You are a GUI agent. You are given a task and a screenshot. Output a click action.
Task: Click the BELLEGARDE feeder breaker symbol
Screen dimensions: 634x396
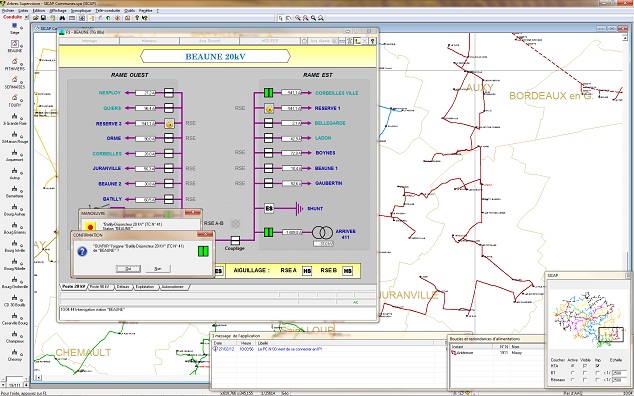(x=268, y=123)
